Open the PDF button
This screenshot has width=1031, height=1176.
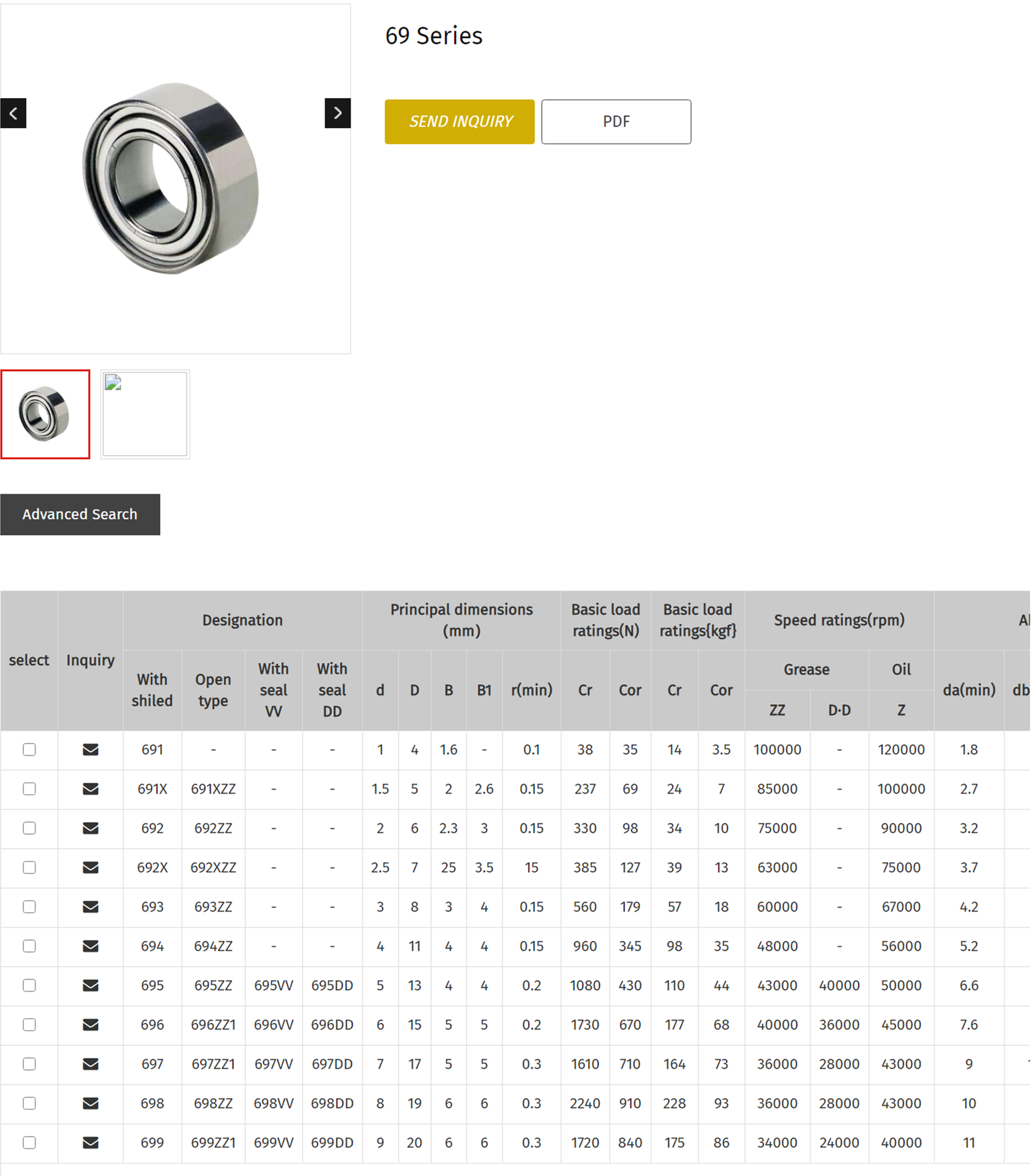click(x=616, y=122)
